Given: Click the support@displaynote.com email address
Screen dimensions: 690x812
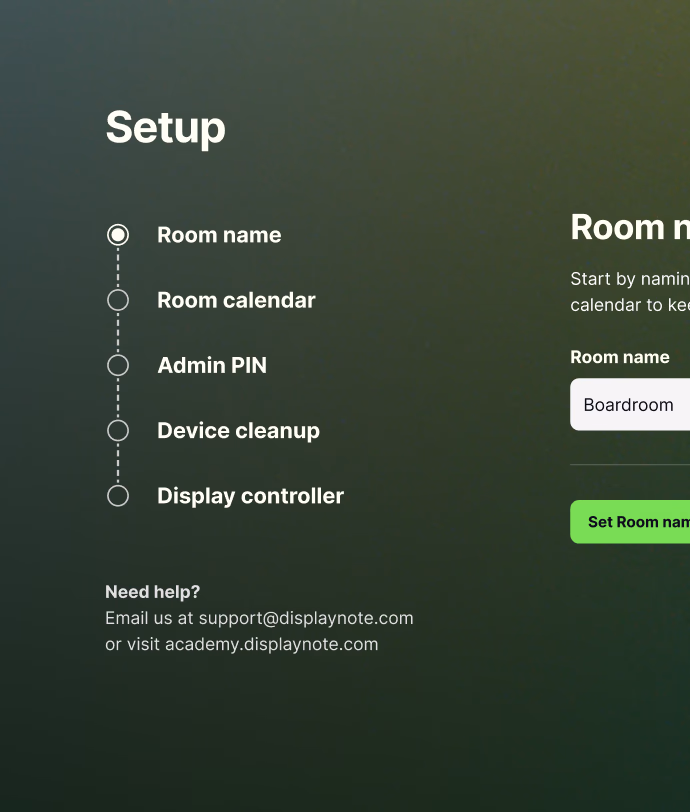Looking at the screenshot, I should [x=306, y=618].
